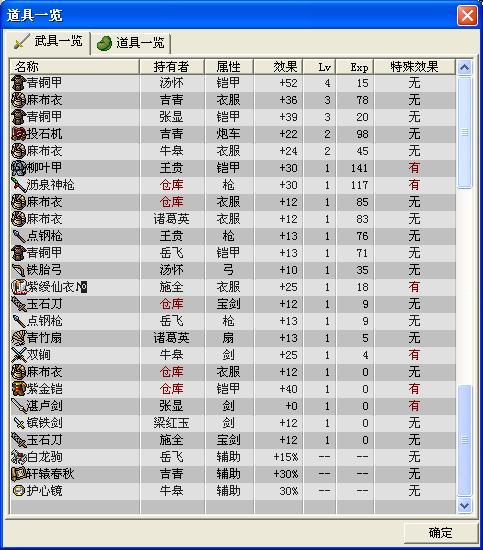
Task: Click +30% effect in 轩辕春秋 row
Action: pos(286,474)
